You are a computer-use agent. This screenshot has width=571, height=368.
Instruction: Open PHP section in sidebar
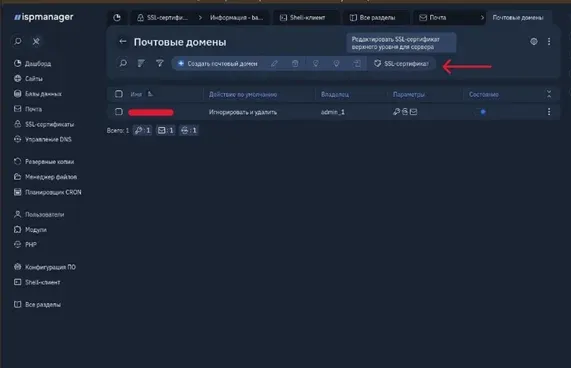25,245
